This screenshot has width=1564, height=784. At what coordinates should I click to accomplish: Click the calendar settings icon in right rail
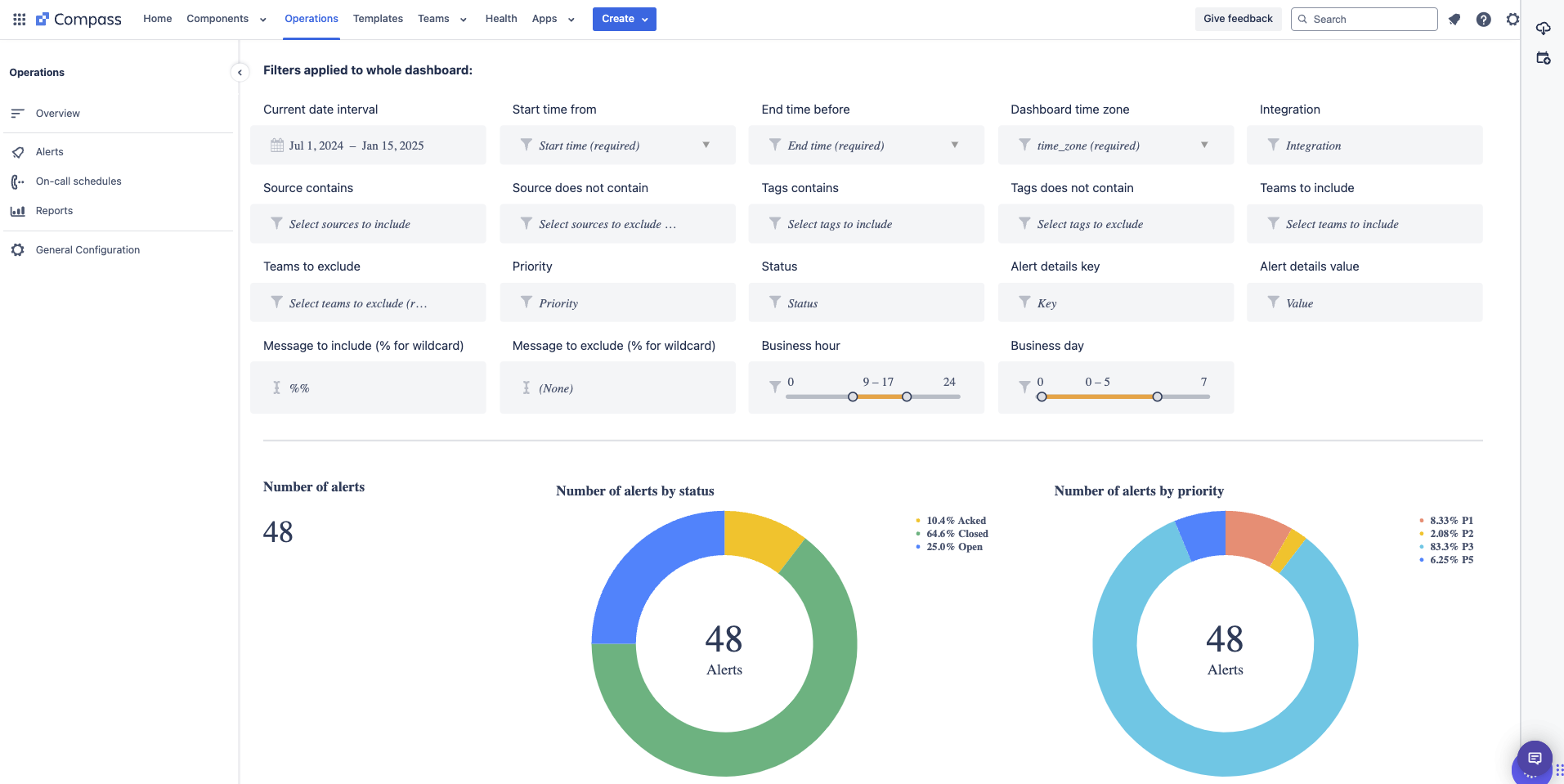[1544, 58]
